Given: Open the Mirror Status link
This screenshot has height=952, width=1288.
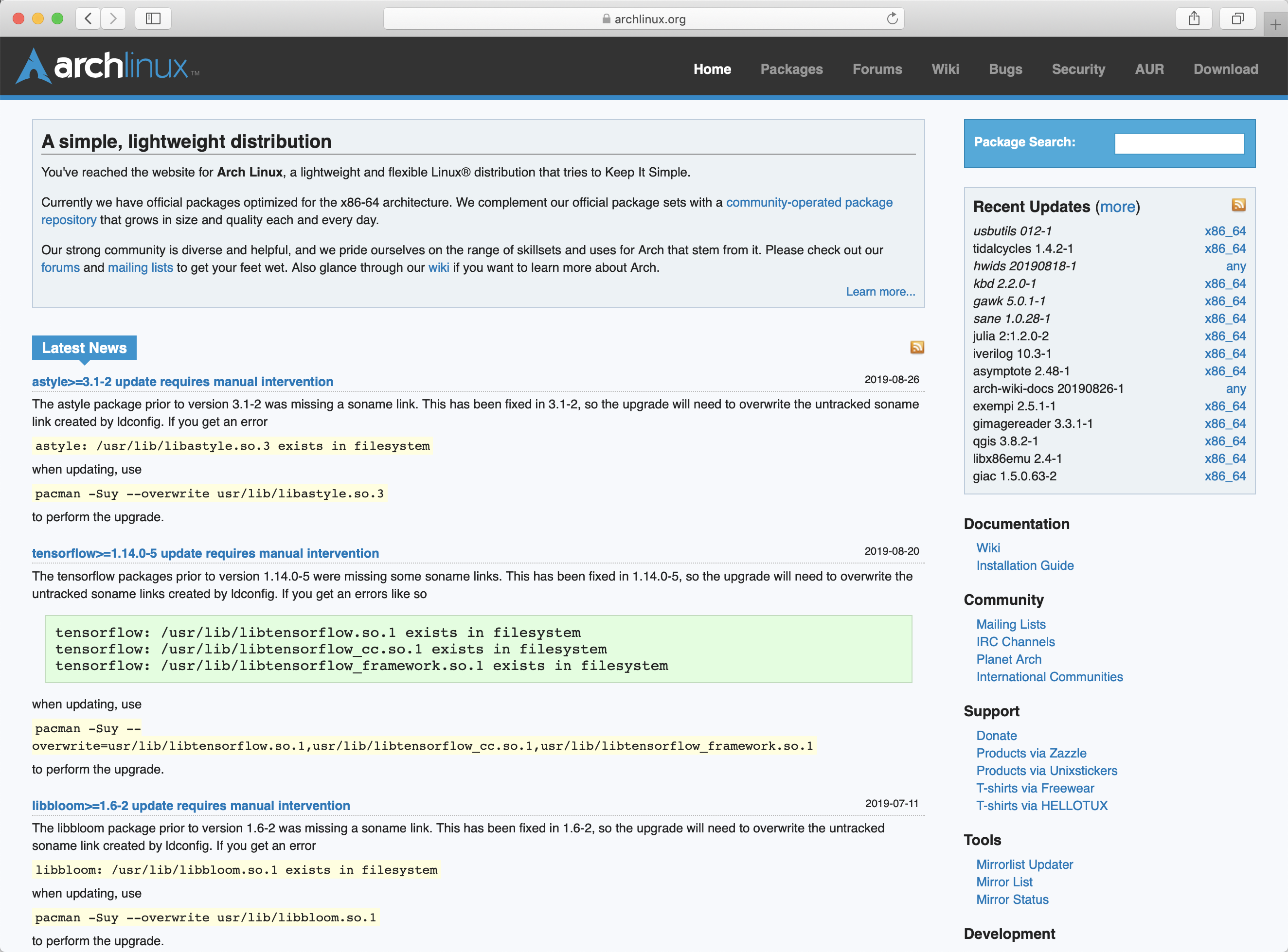Looking at the screenshot, I should click(x=1012, y=899).
